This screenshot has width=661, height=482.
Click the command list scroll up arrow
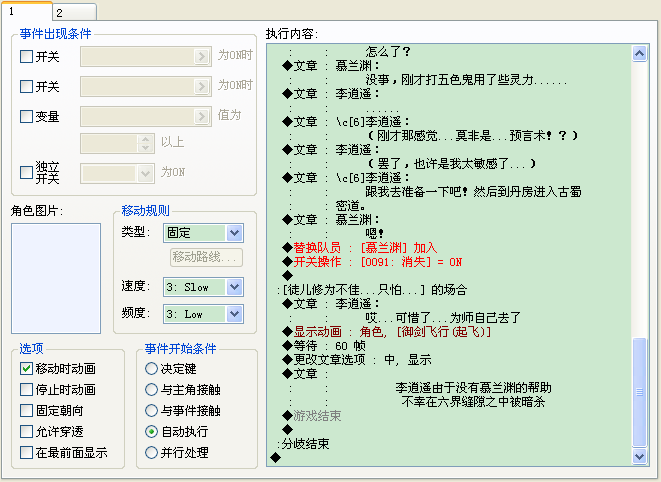[x=640, y=54]
